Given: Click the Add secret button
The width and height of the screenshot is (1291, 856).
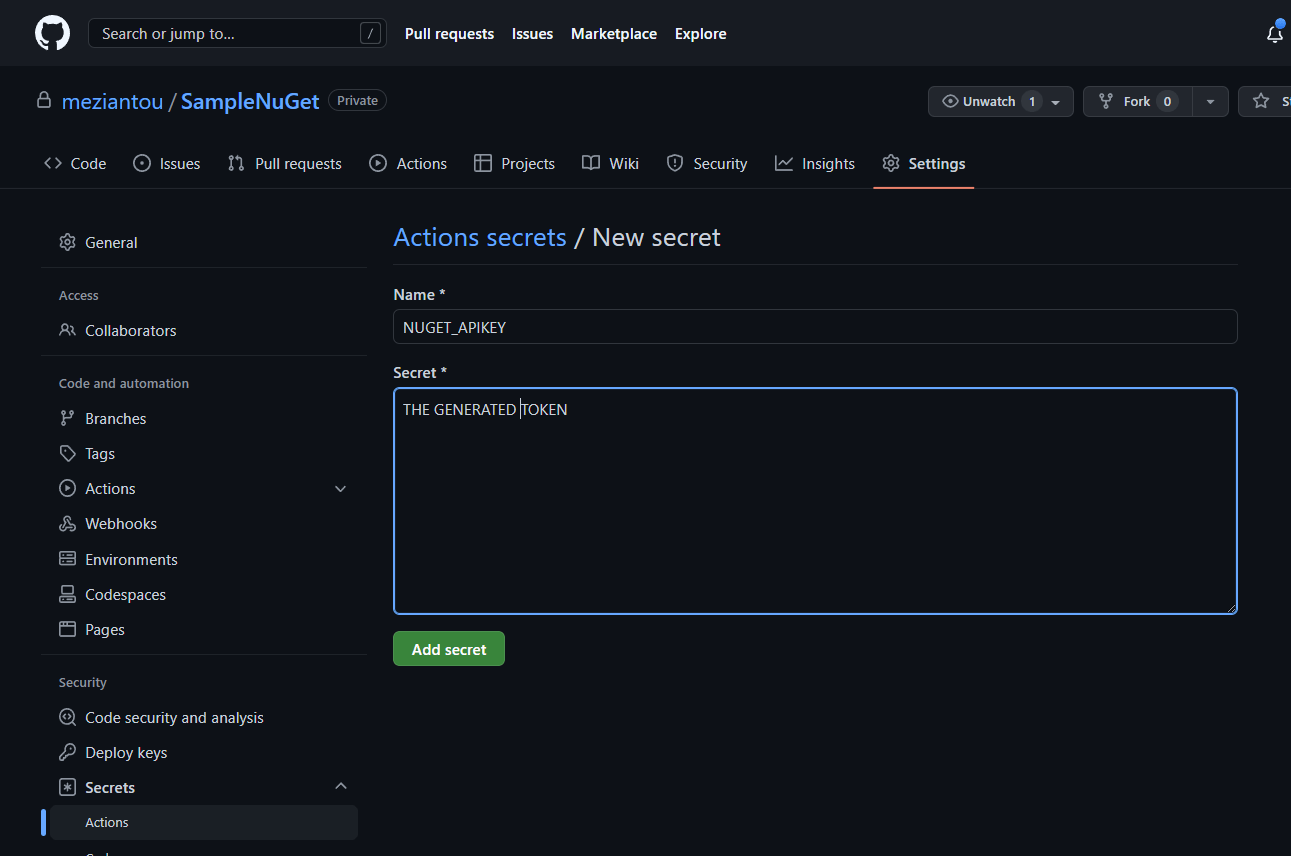Looking at the screenshot, I should tap(449, 649).
